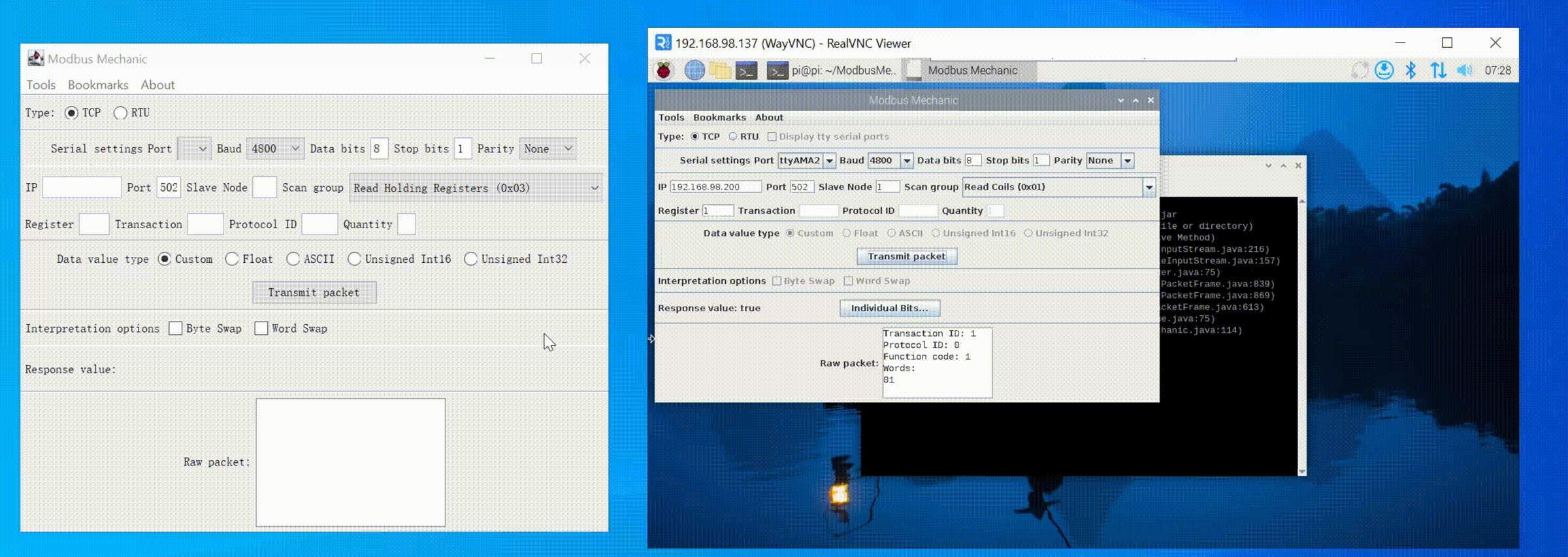Open the file manager folder icon
This screenshot has height=557, width=1568.
720,70
